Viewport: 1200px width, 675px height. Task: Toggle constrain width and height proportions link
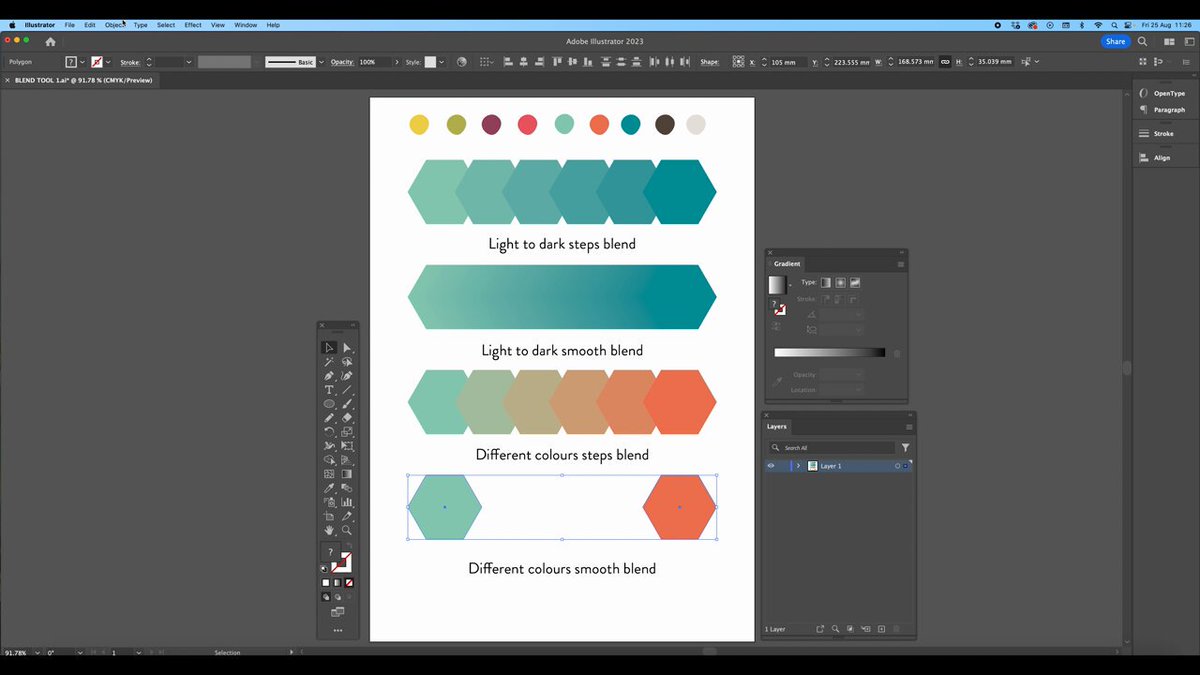(945, 62)
